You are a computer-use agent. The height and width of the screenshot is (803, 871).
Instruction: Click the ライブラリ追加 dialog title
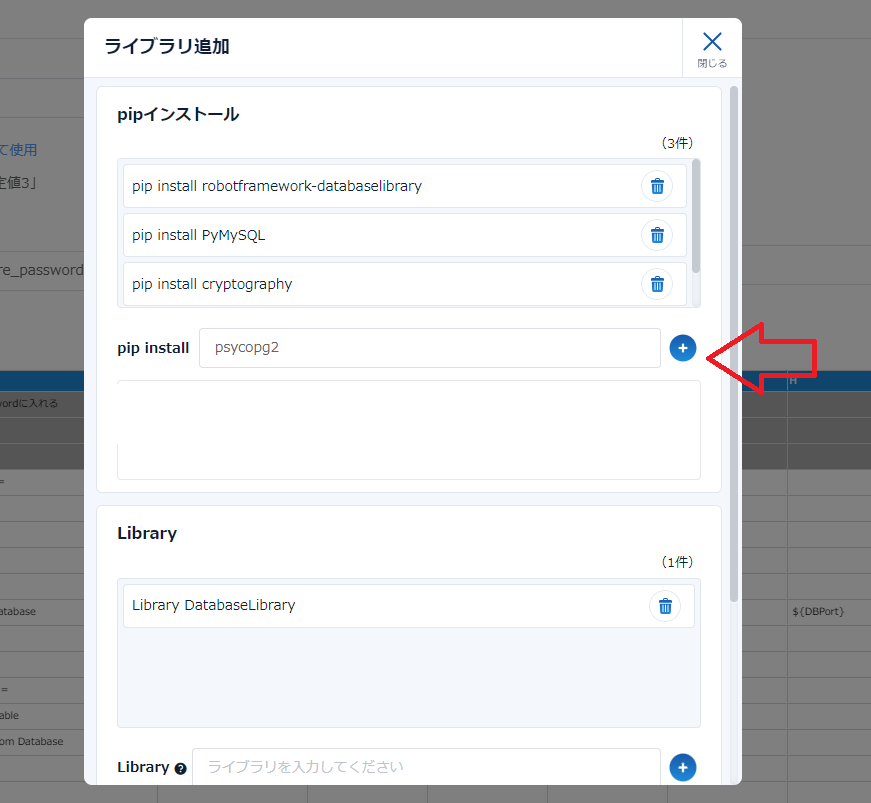pos(167,46)
